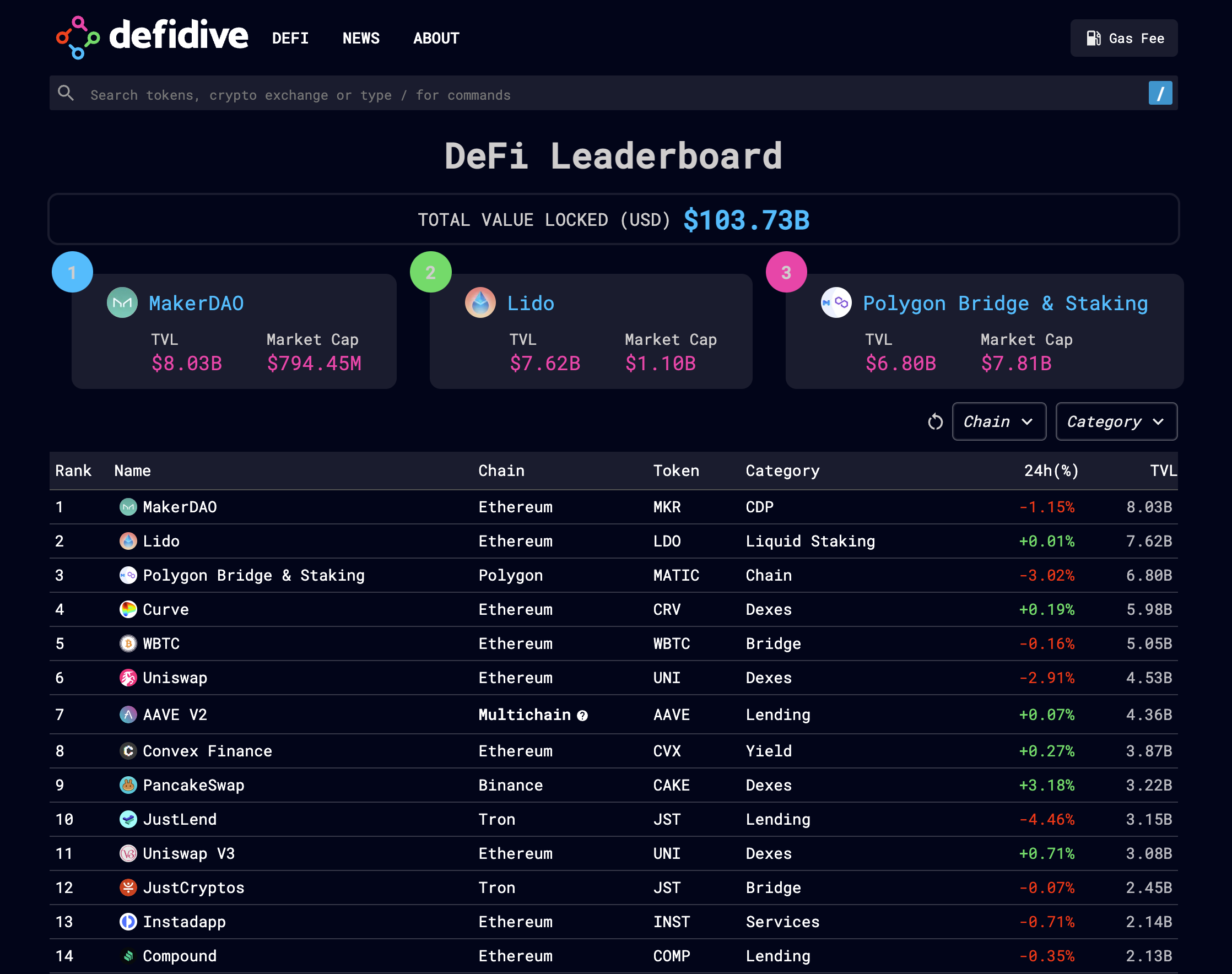
Task: Click the Curve rainbow icon
Action: tap(128, 610)
